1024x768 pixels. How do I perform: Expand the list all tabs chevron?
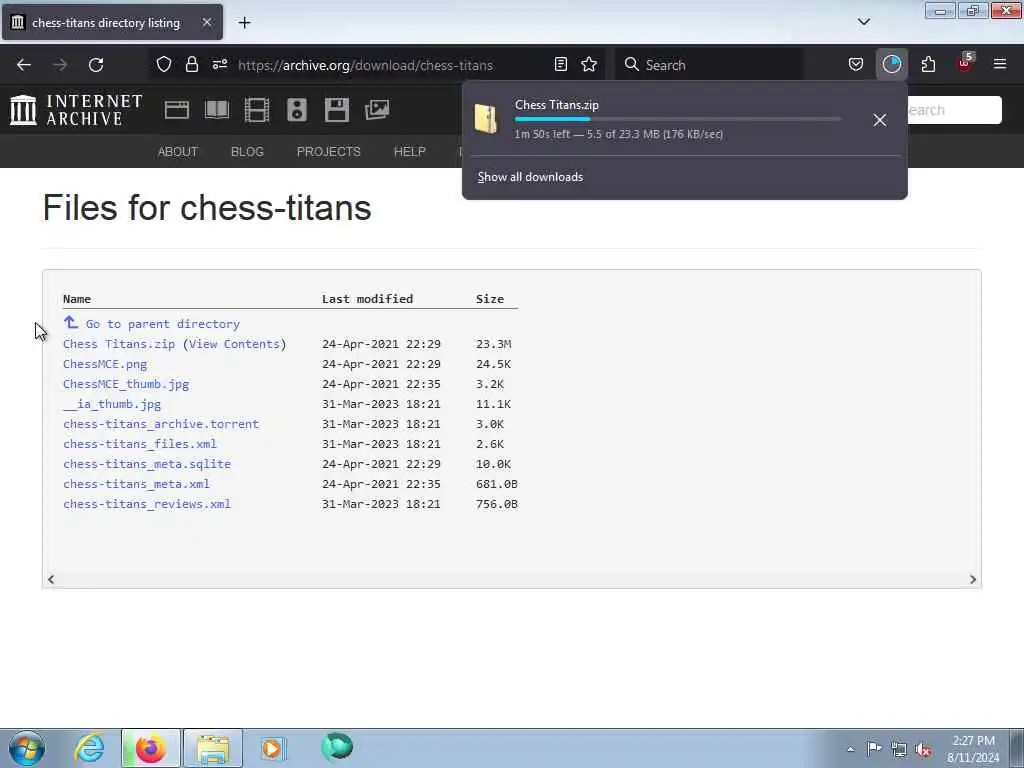click(x=863, y=22)
